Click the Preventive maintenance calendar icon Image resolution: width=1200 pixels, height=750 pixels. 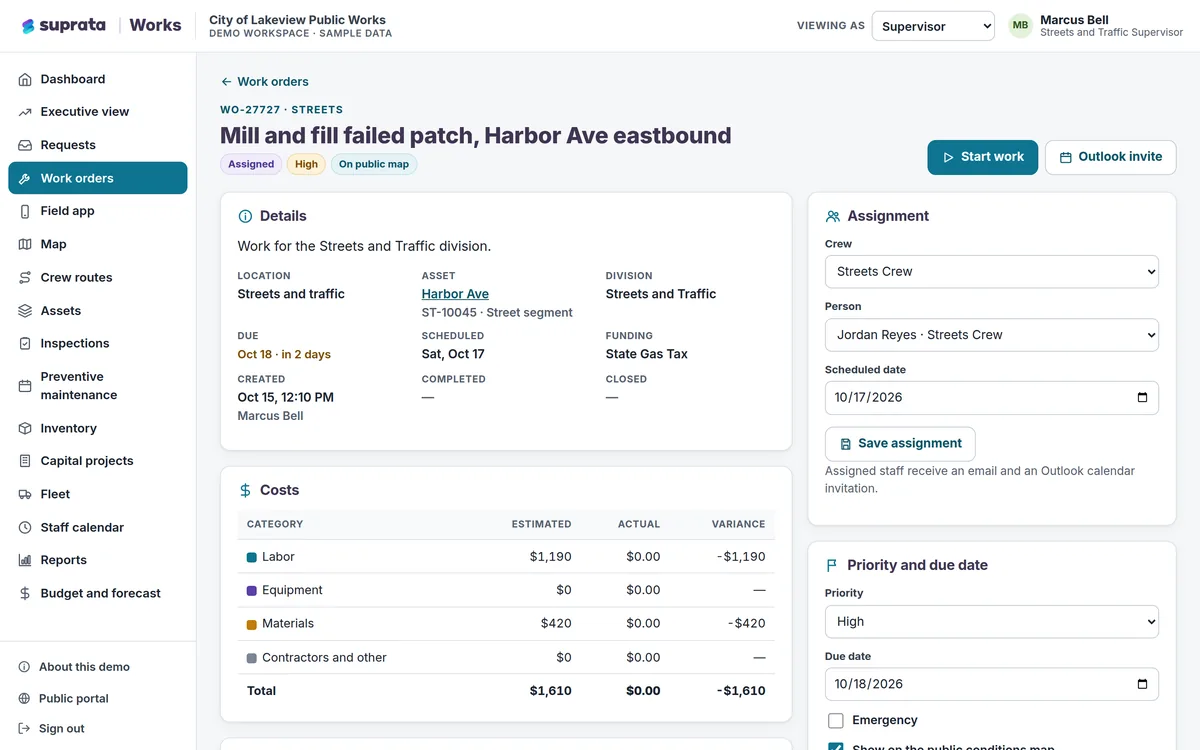[25, 386]
